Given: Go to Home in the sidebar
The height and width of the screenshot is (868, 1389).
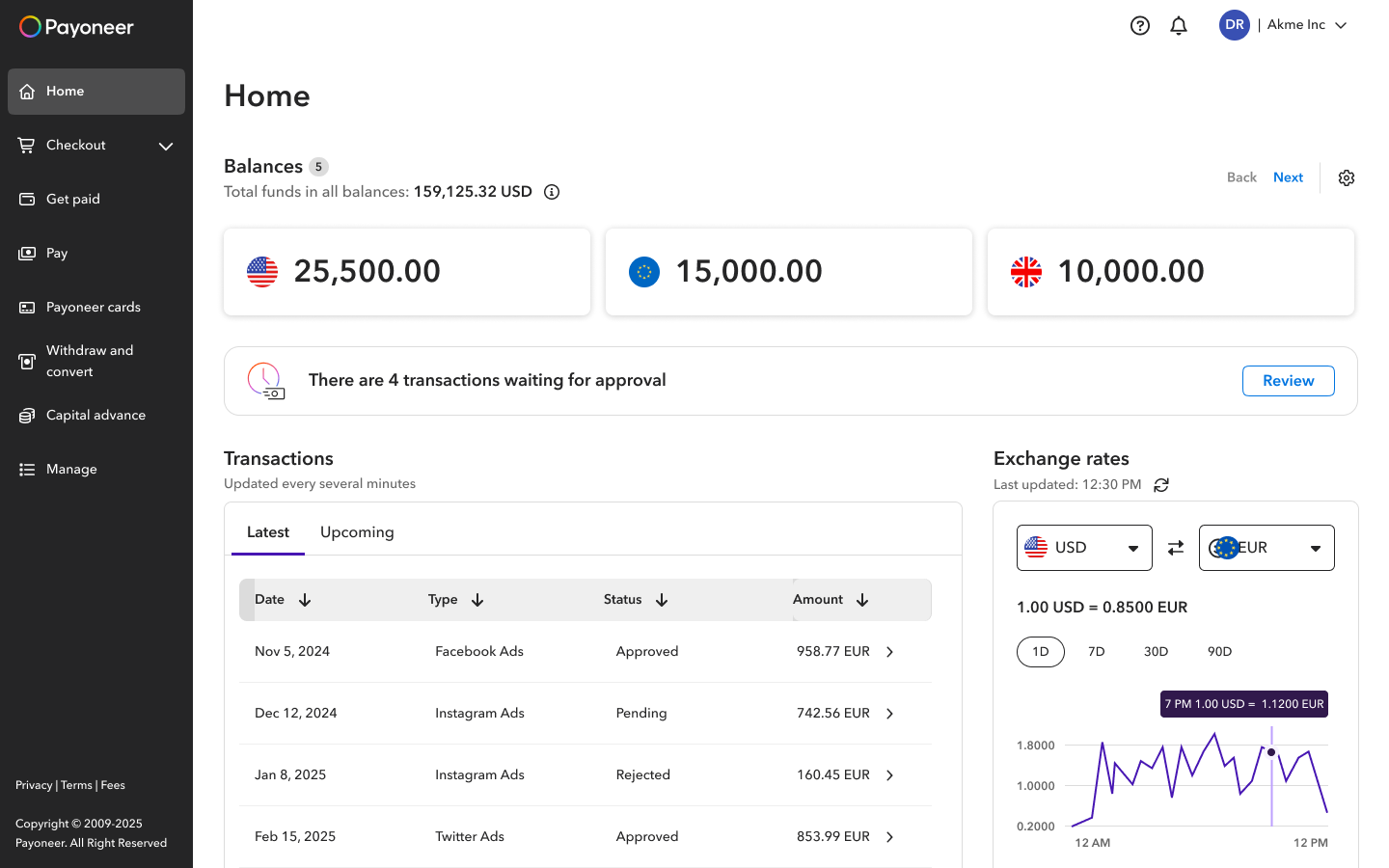Looking at the screenshot, I should [x=96, y=92].
